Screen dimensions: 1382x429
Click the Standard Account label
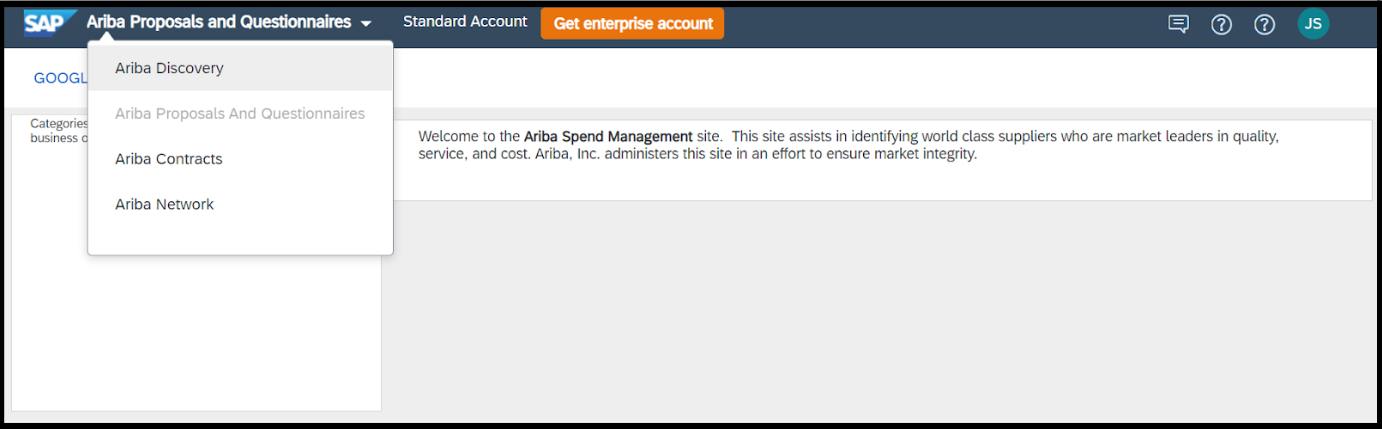pos(465,21)
